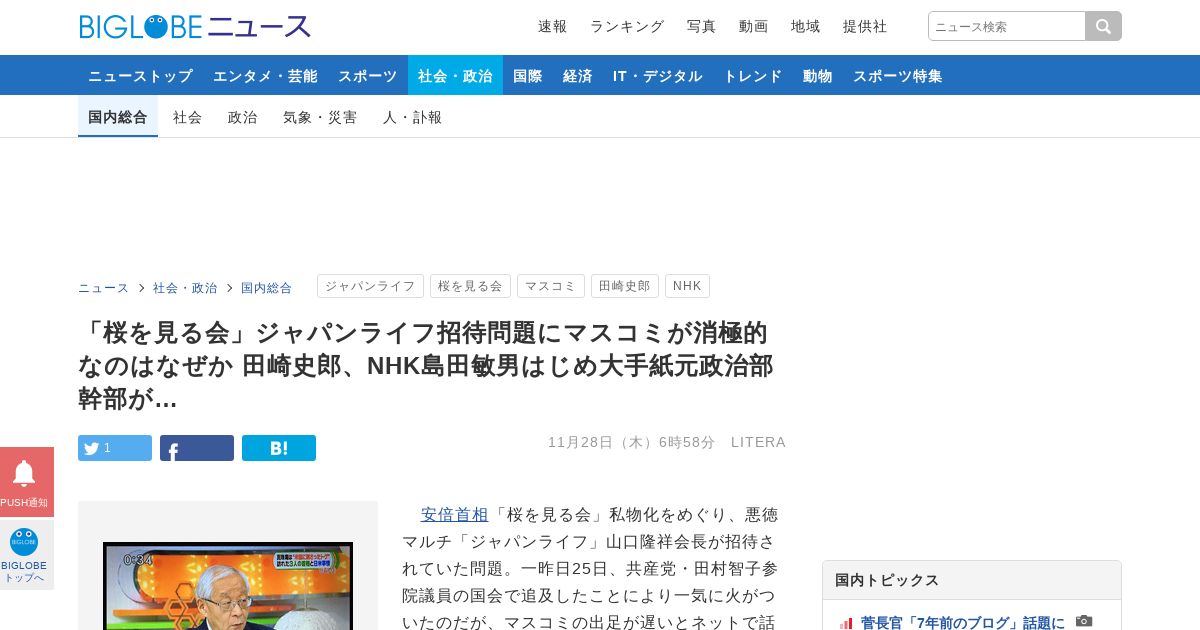
Task: Open the ランキング header link
Action: (627, 26)
